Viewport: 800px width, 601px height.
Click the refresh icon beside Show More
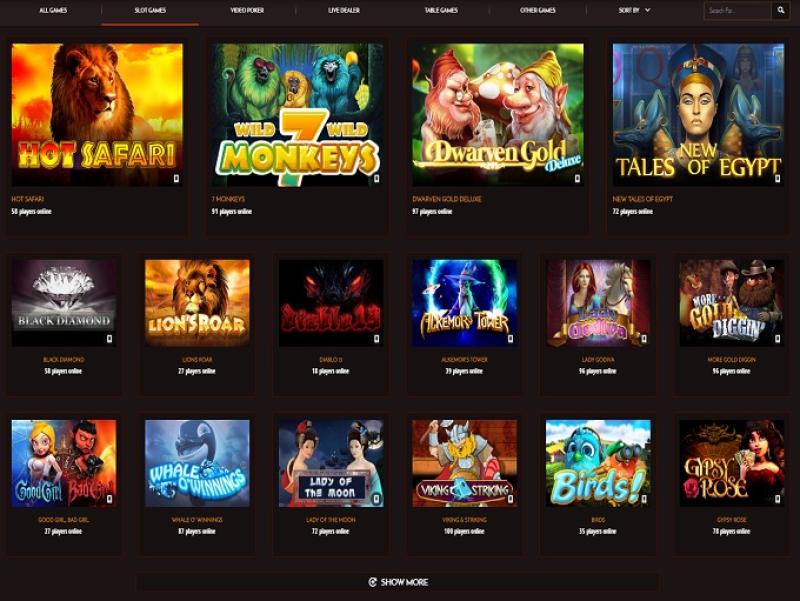pyautogui.click(x=372, y=582)
